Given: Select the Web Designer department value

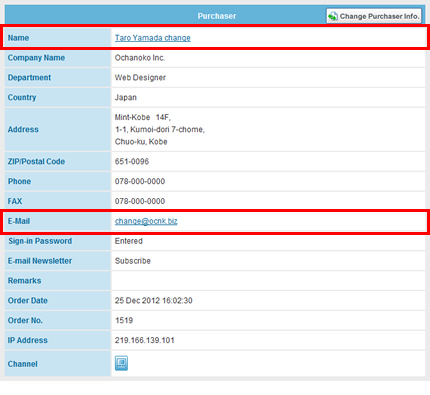Looking at the screenshot, I should pyautogui.click(x=140, y=78).
